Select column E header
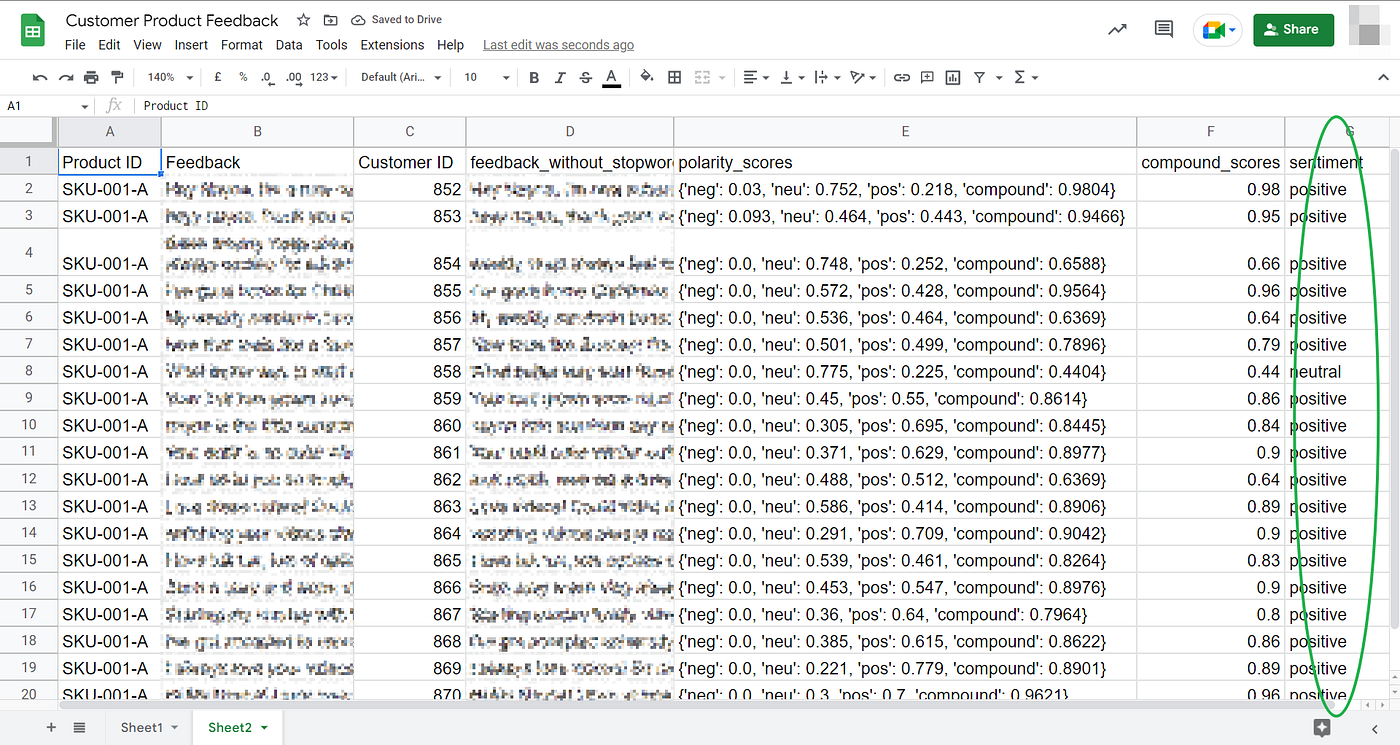Viewport: 1400px width, 745px height. pos(905,132)
